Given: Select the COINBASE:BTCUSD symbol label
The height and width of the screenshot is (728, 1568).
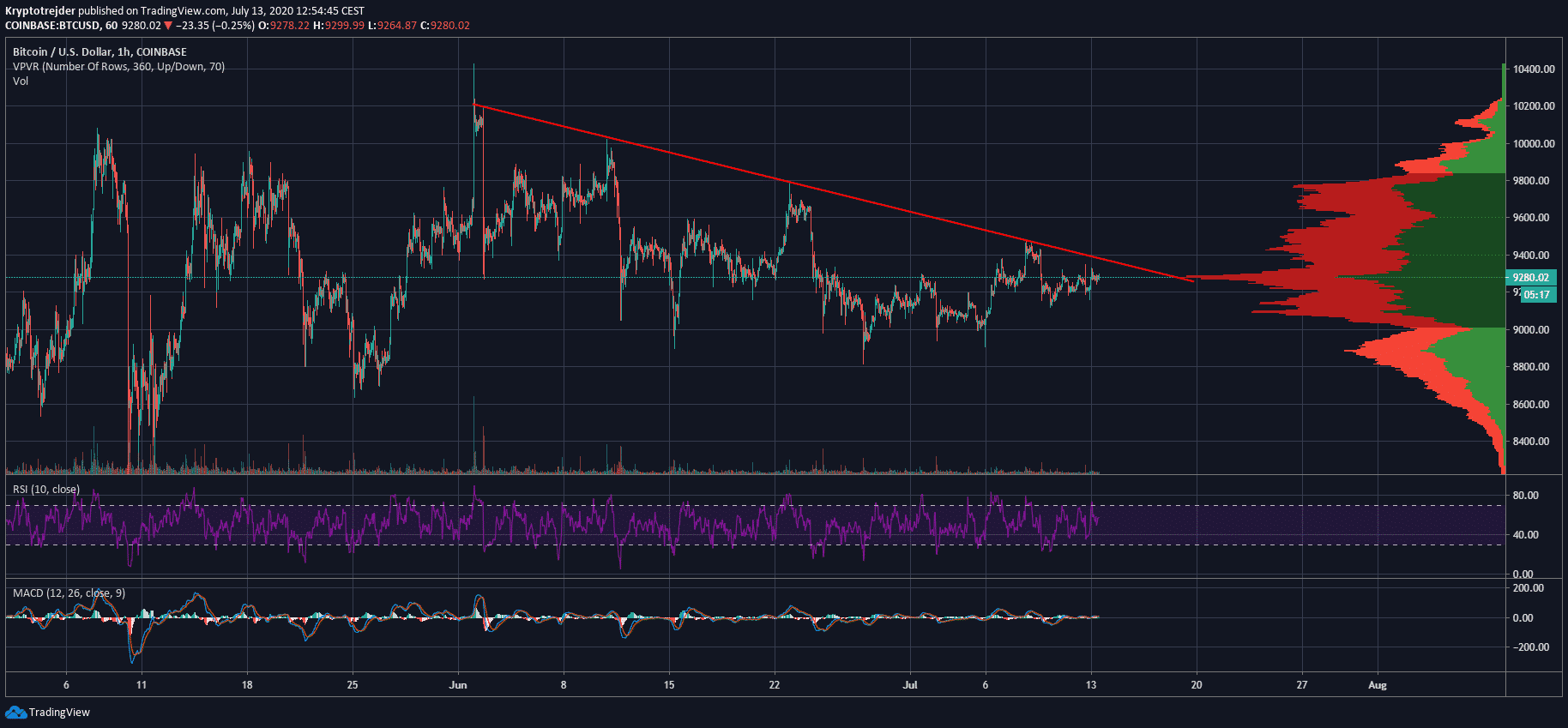Looking at the screenshot, I should tap(53, 26).
